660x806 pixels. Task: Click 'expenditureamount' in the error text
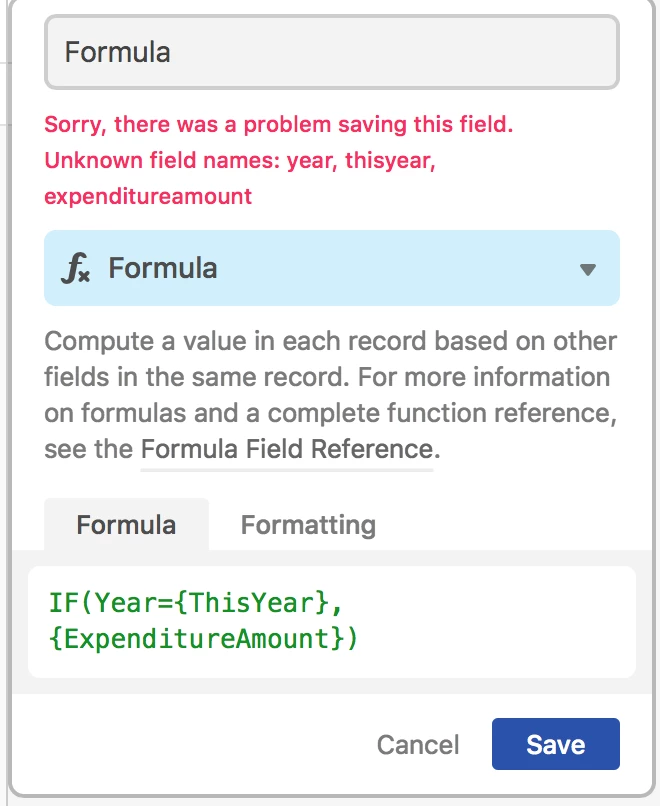click(x=148, y=196)
